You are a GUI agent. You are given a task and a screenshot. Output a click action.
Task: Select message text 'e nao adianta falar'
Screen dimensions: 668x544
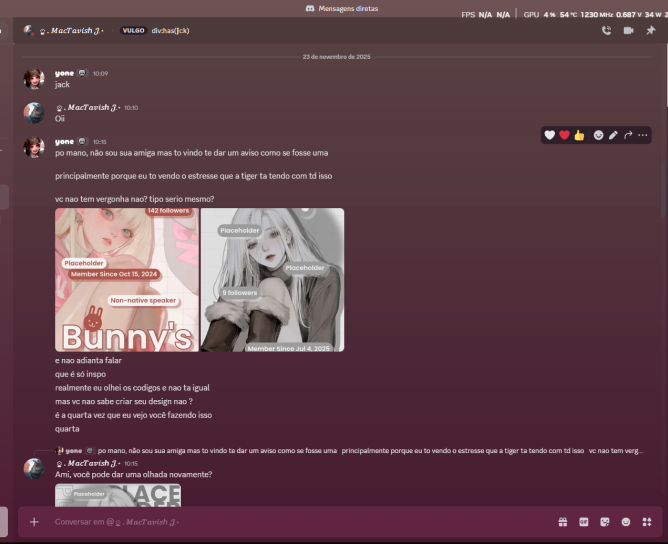tap(88, 360)
